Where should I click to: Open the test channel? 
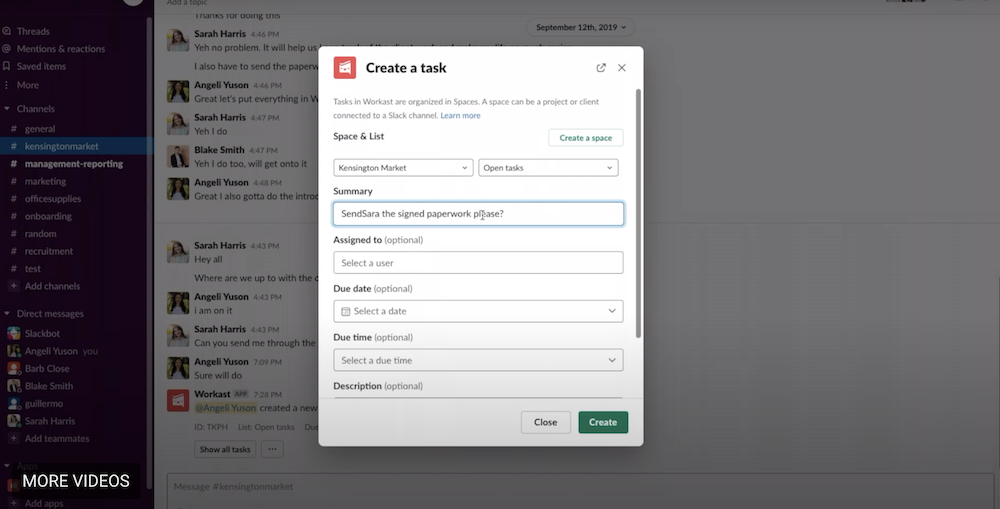pyautogui.click(x=33, y=269)
